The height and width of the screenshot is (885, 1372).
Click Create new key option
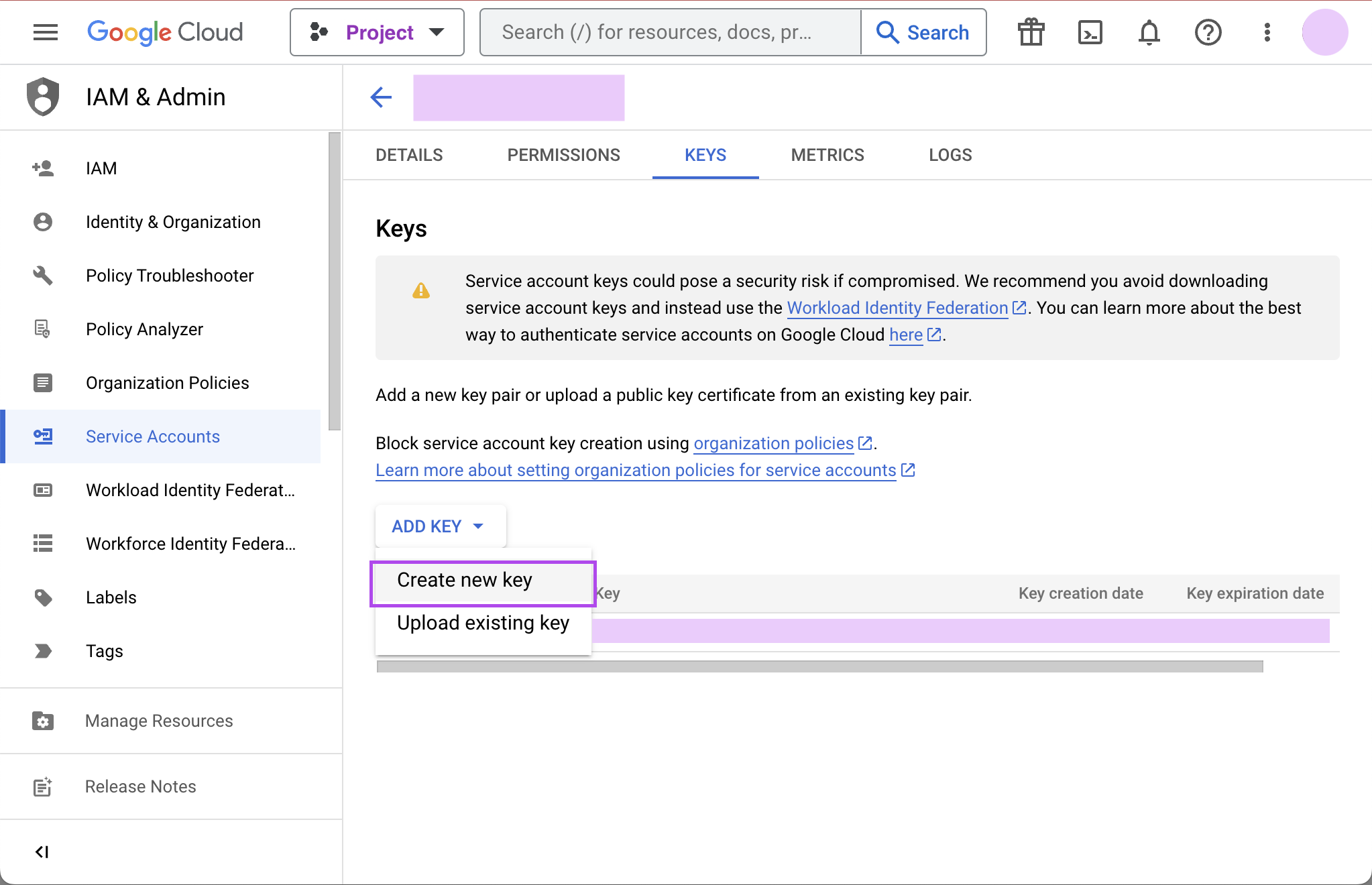point(483,581)
